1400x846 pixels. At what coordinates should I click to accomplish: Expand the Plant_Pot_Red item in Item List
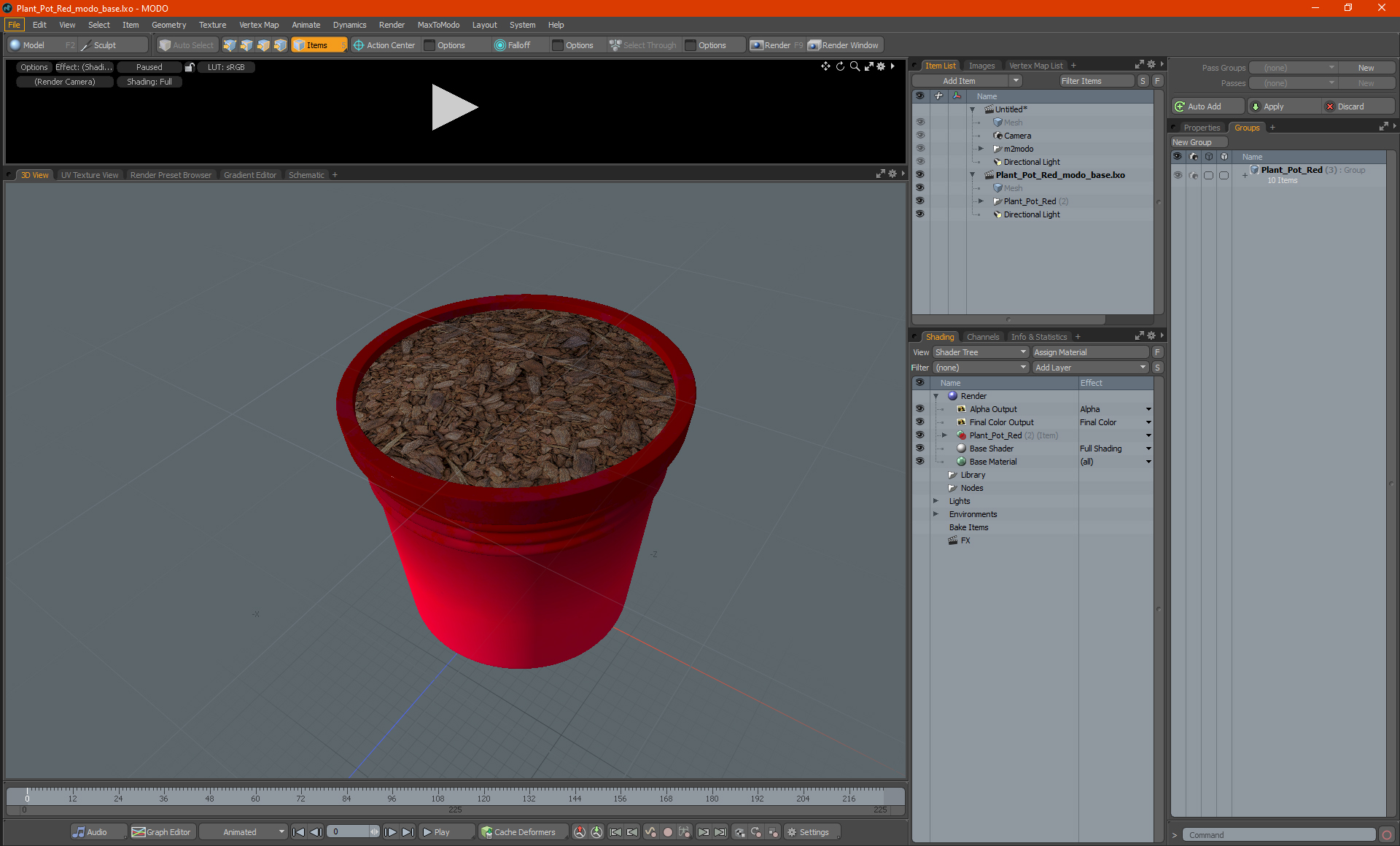point(981,201)
